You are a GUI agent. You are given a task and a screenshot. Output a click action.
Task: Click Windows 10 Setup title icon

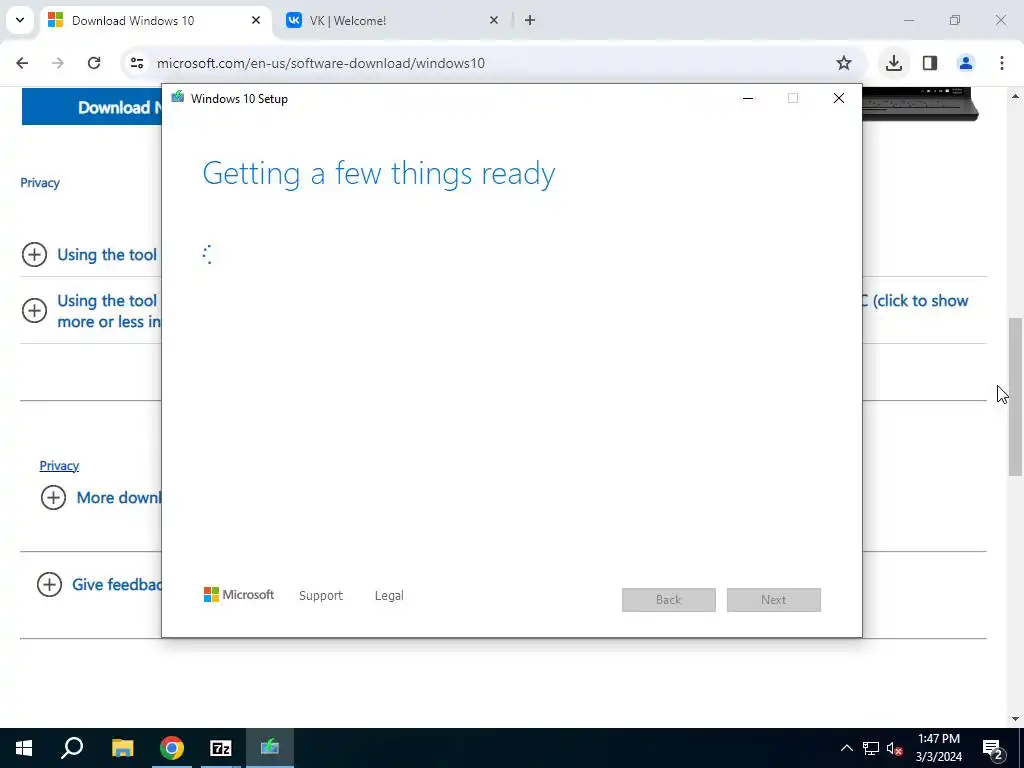[178, 98]
